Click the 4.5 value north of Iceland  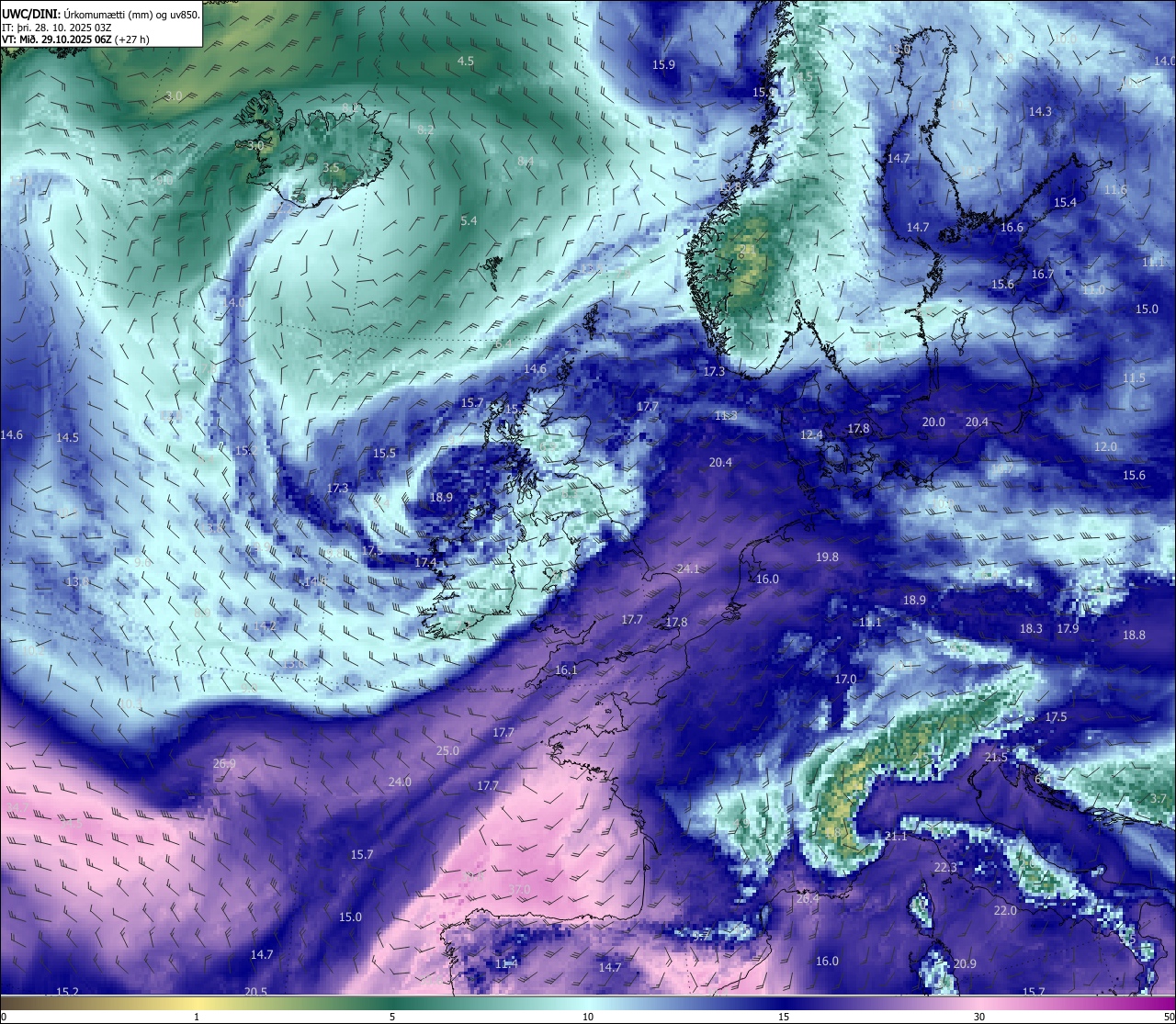pyautogui.click(x=466, y=62)
